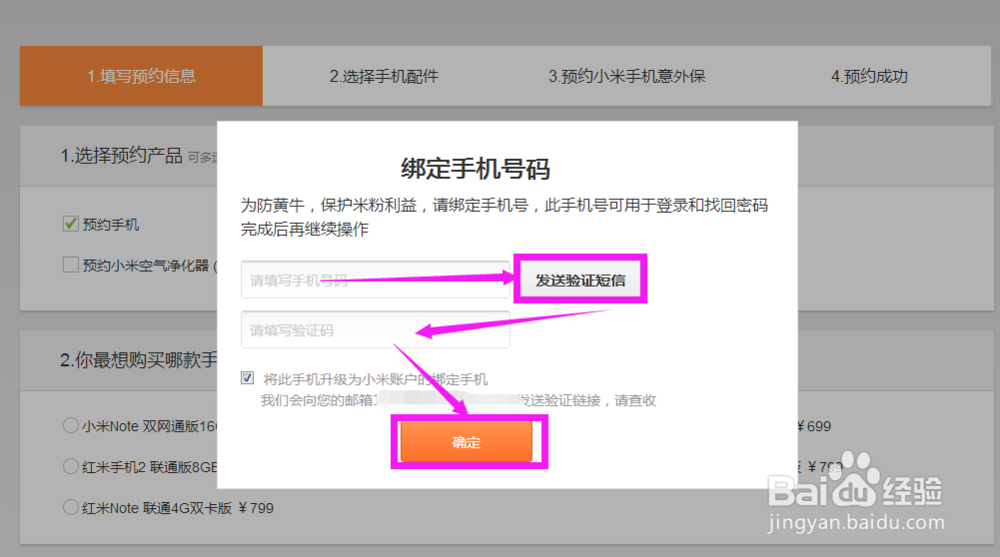
Task: Open the 2.选择手机配件 step tab
Action: (384, 76)
